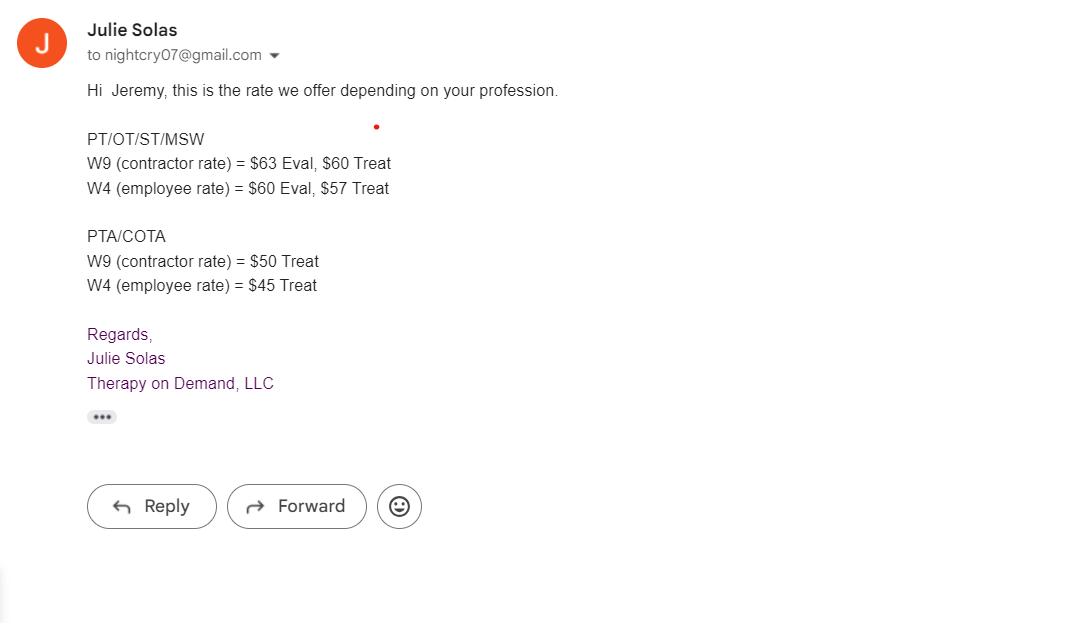This screenshot has height=623, width=1083.
Task: Click Julie Solas in the purple signature
Action: [x=126, y=358]
